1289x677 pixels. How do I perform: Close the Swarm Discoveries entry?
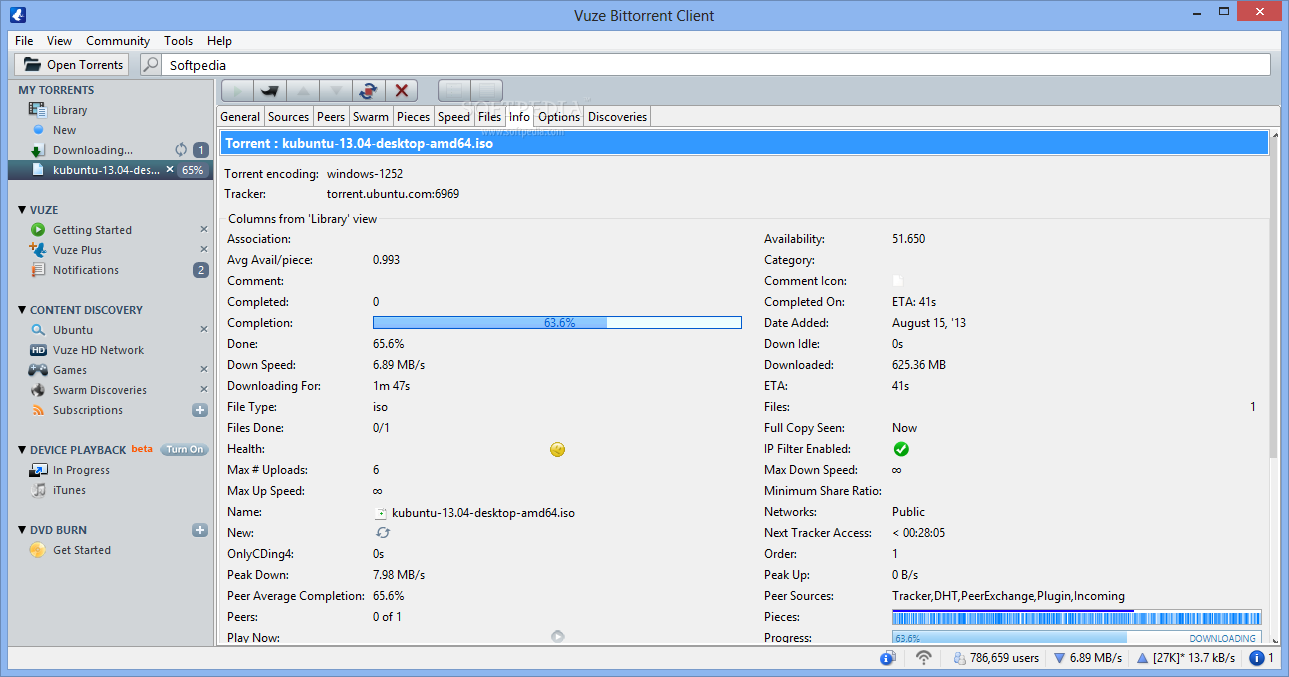(204, 390)
